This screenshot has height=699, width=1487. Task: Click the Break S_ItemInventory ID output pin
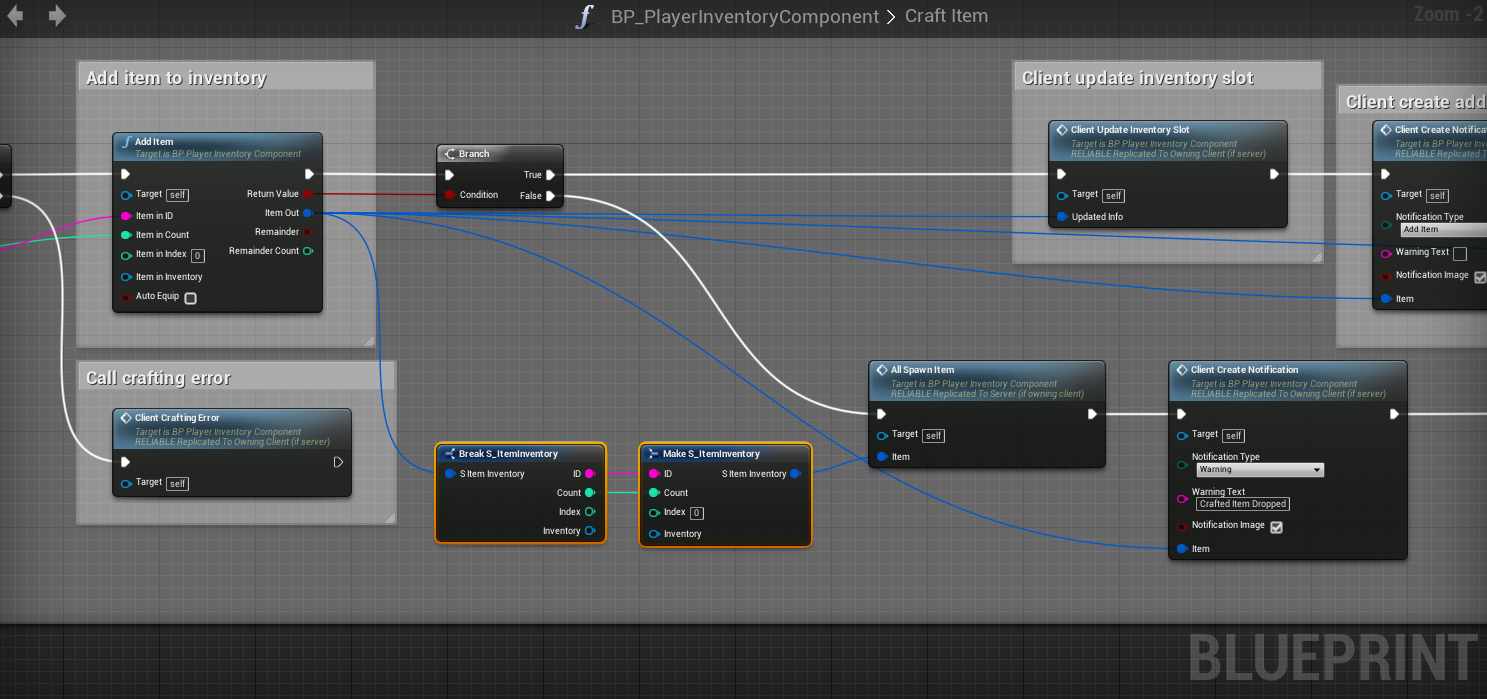(x=590, y=474)
